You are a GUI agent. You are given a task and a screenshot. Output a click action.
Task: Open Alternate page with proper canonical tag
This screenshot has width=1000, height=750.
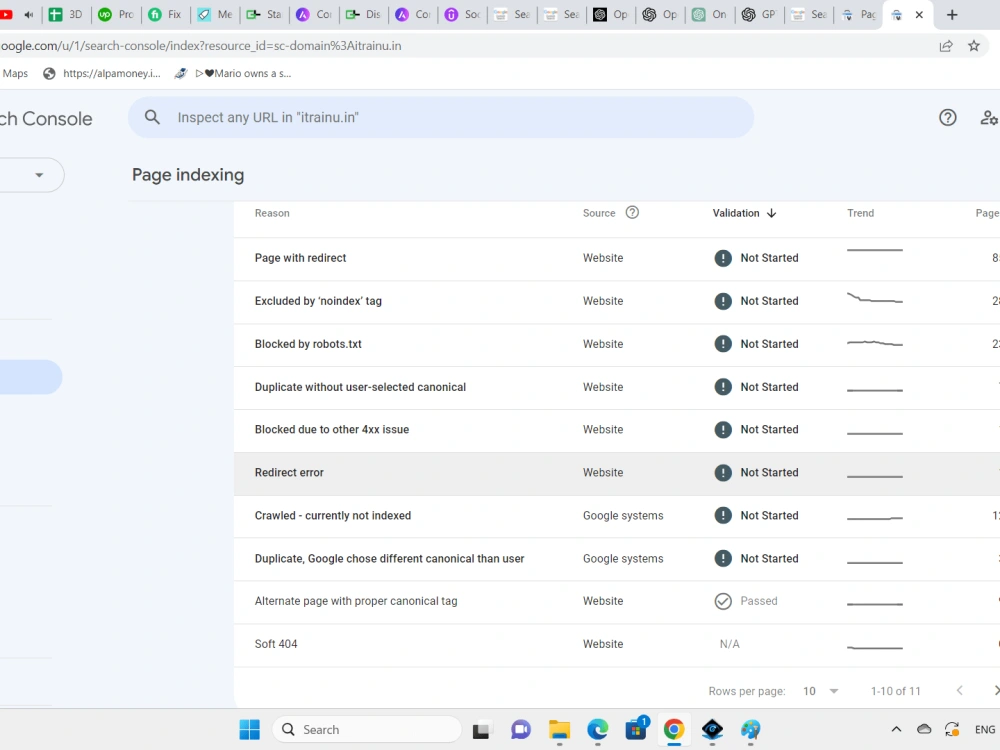click(617, 601)
